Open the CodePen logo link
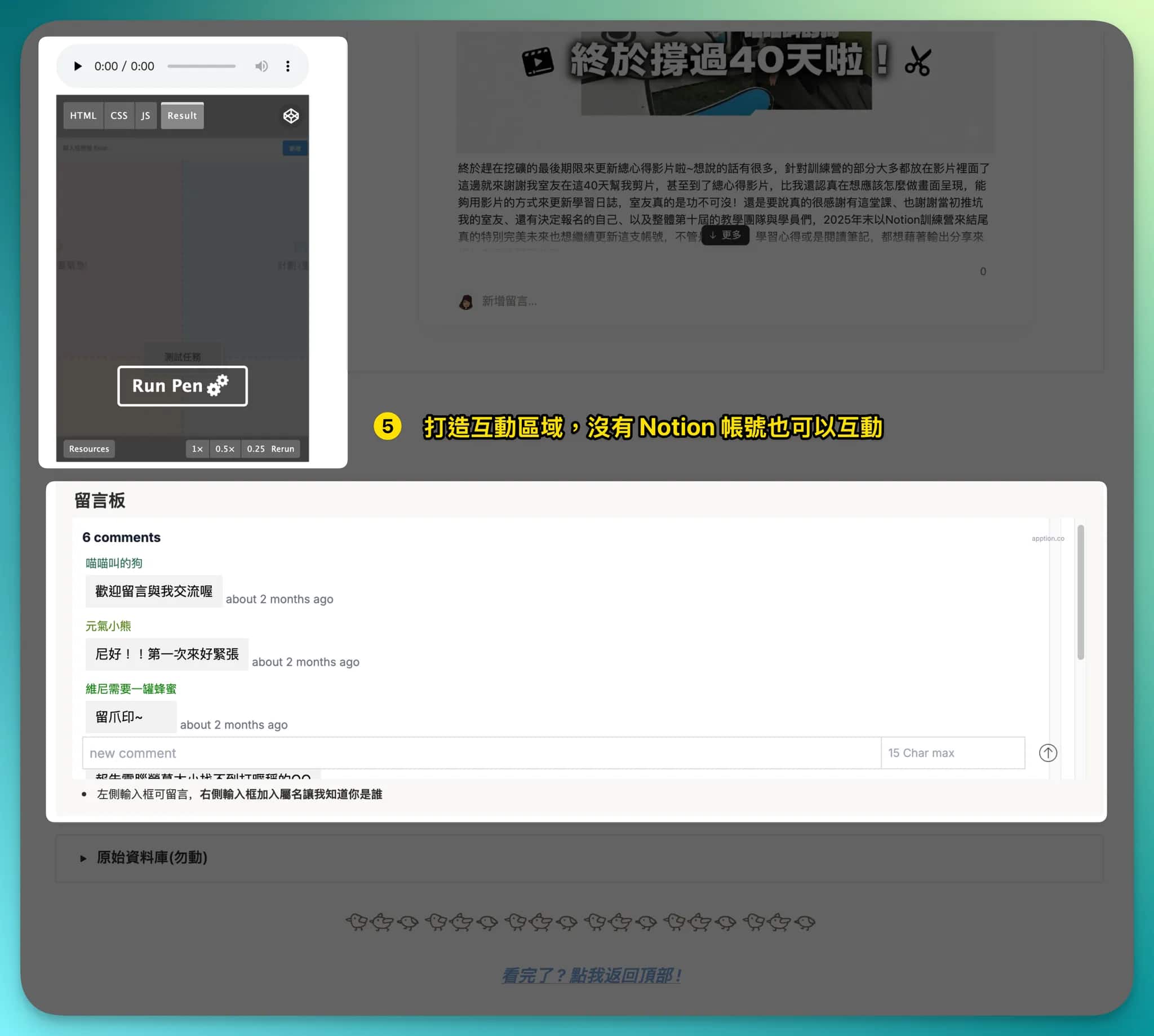Screen dimensions: 1154x1036 tap(291, 116)
